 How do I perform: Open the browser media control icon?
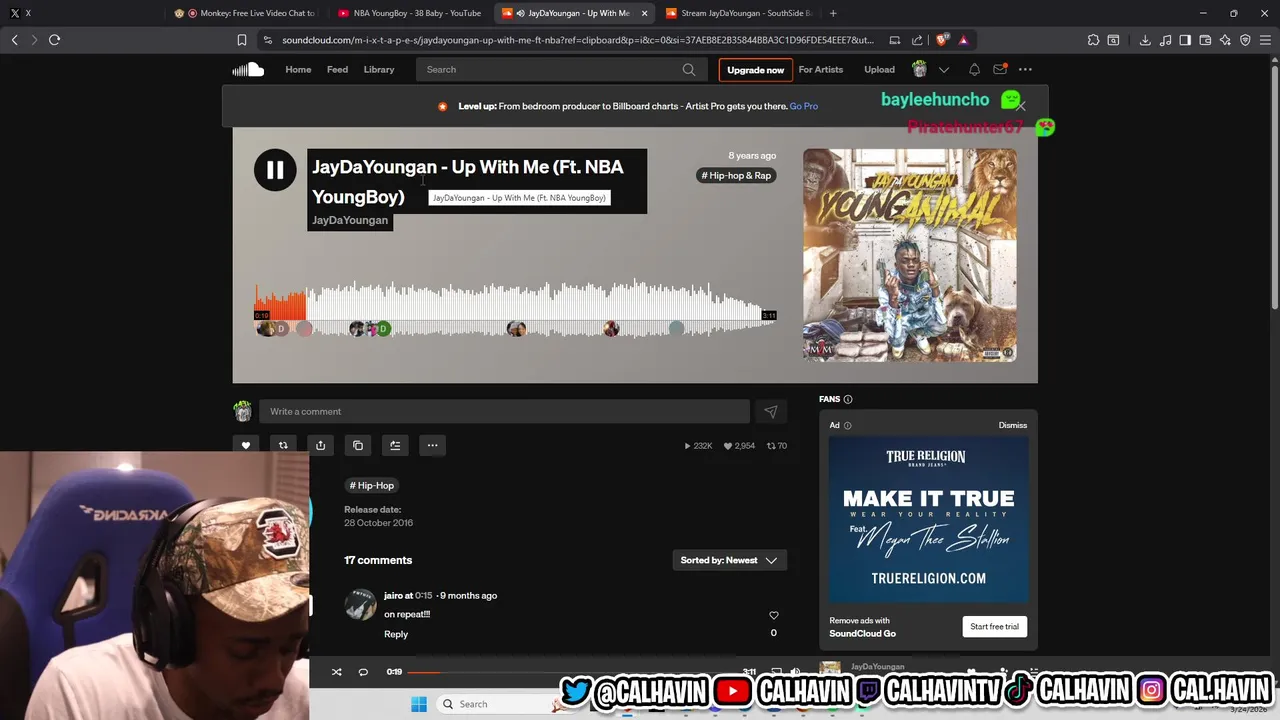tap(1165, 40)
